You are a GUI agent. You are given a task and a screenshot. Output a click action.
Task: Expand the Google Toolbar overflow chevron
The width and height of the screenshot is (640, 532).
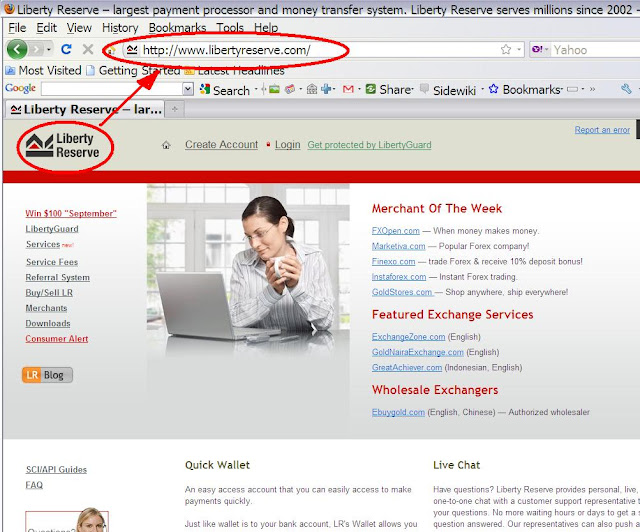click(592, 89)
